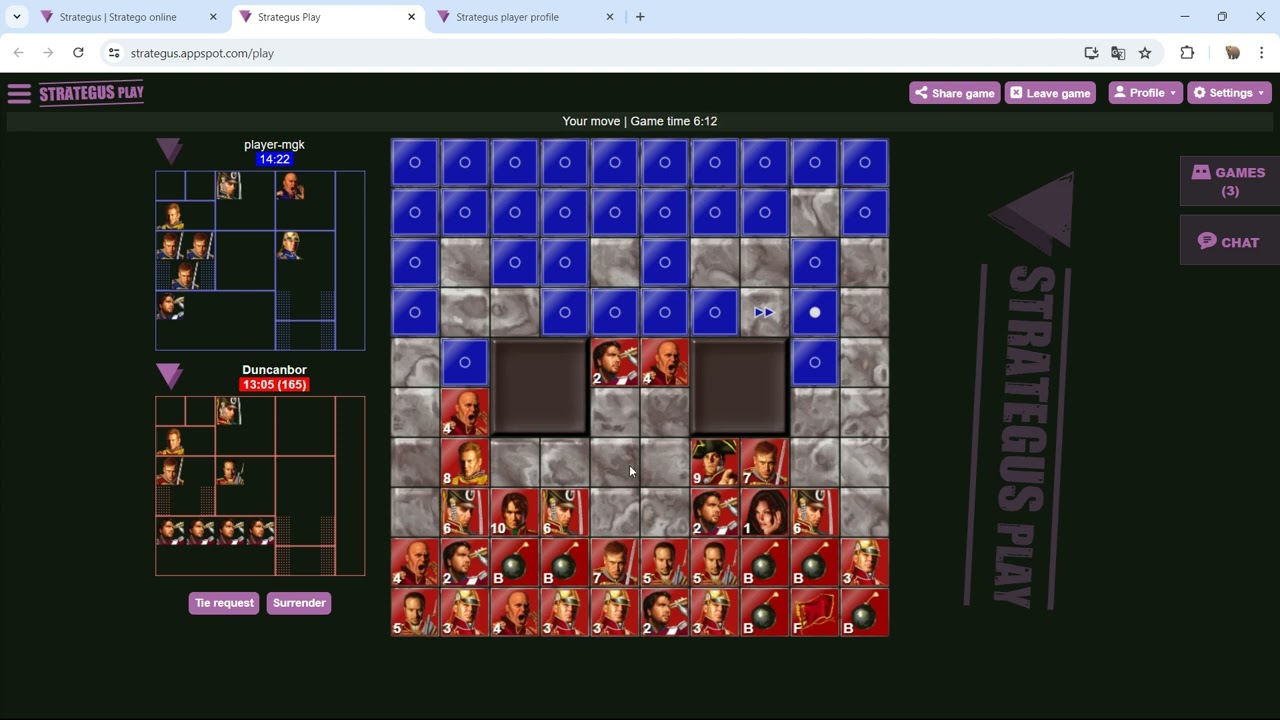The image size is (1280, 720).
Task: Select the red 3 piece in bottom-right area
Action: [864, 562]
